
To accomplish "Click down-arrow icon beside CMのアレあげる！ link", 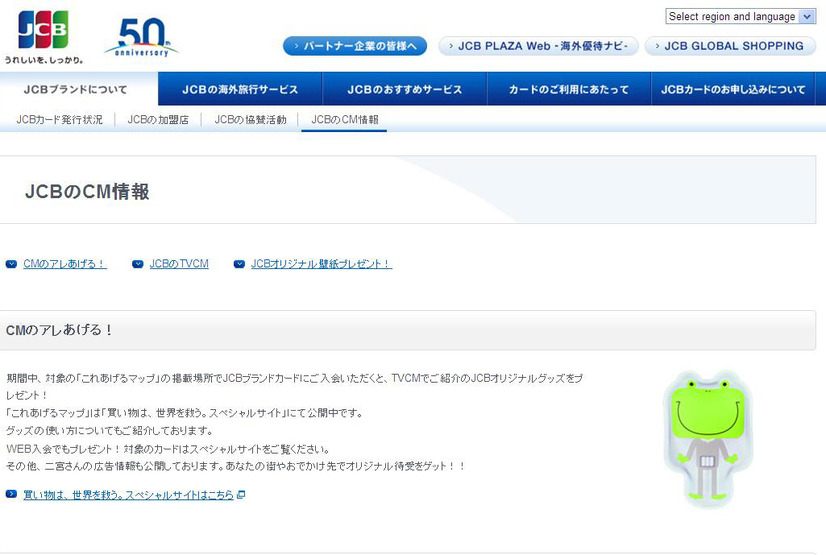I will coord(11,264).
